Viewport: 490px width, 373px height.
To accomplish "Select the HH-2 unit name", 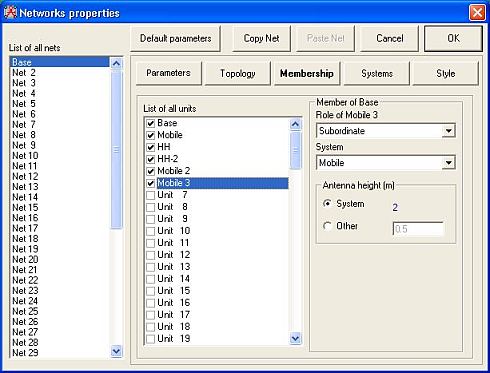I will pyautogui.click(x=168, y=159).
